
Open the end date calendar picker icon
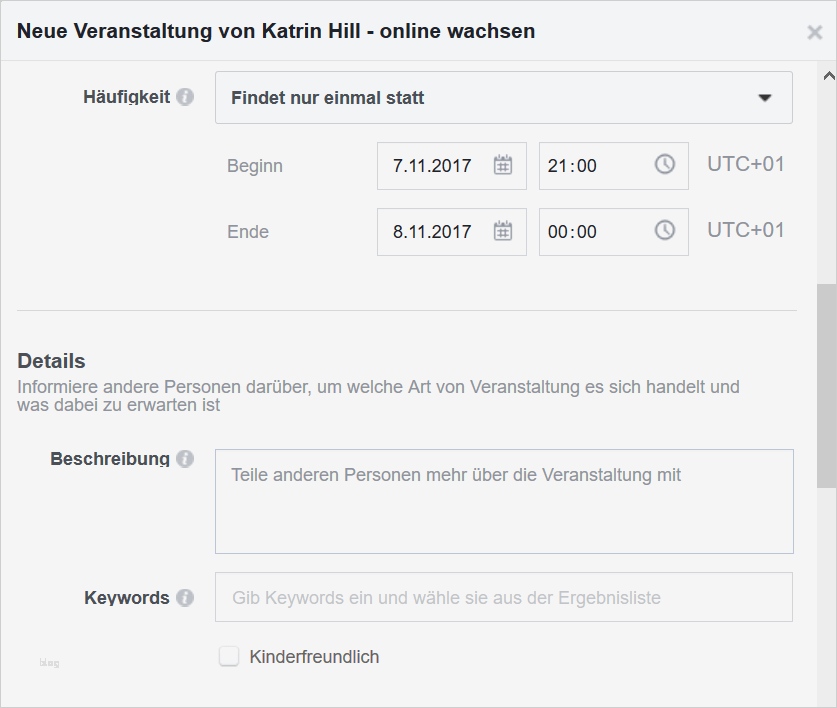point(502,231)
